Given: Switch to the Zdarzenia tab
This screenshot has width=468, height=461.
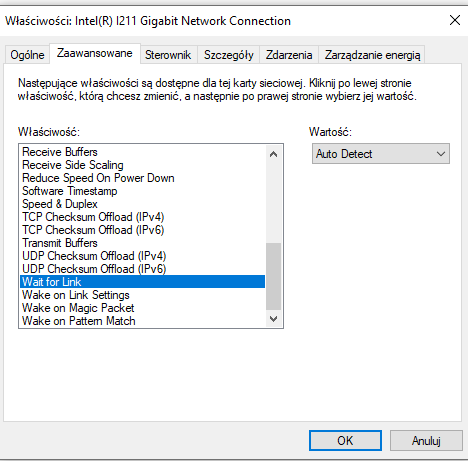Looking at the screenshot, I should tap(289, 55).
